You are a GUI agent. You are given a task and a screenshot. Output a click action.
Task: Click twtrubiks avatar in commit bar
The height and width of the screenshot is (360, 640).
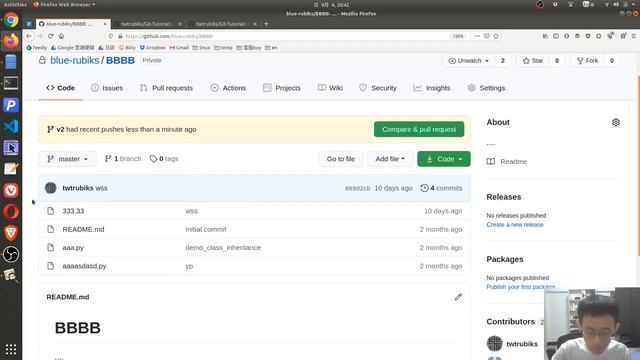(x=51, y=188)
